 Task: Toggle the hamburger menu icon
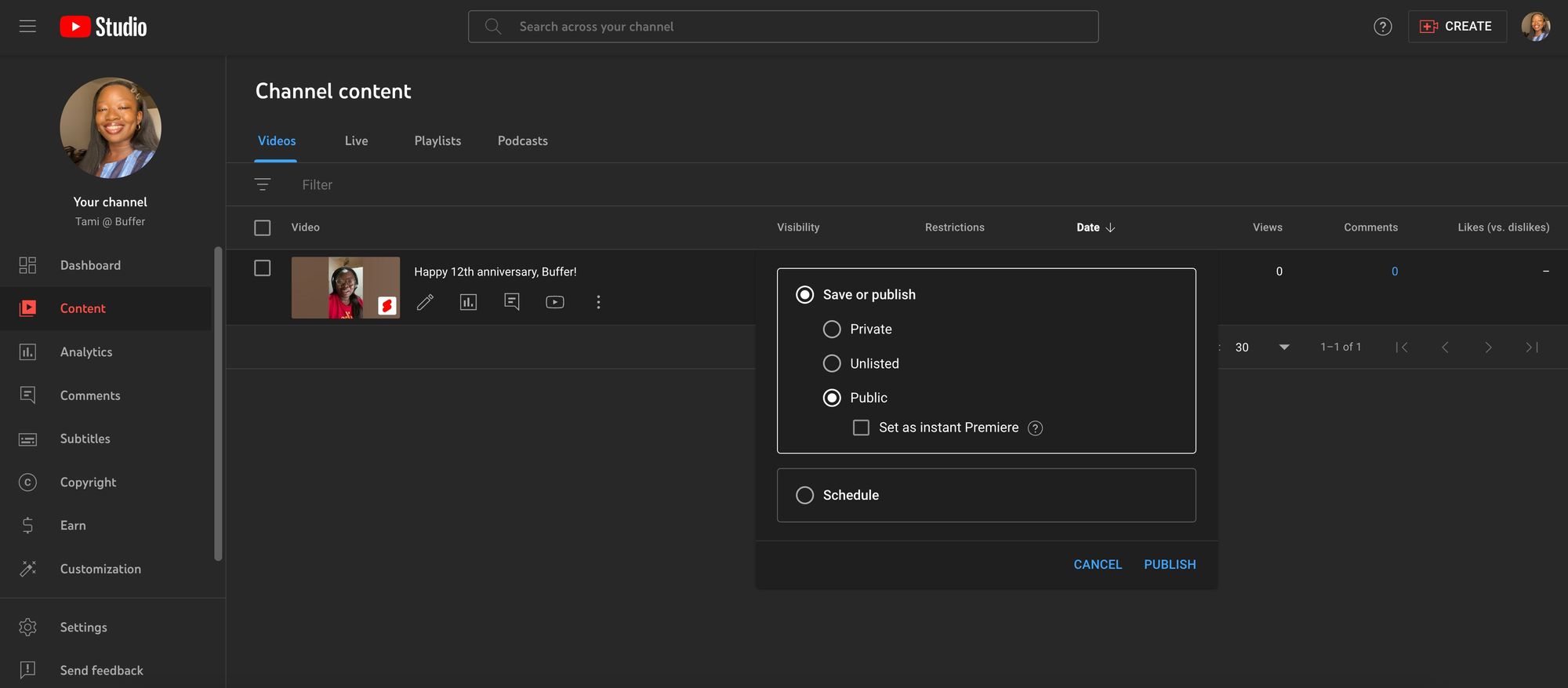point(27,27)
